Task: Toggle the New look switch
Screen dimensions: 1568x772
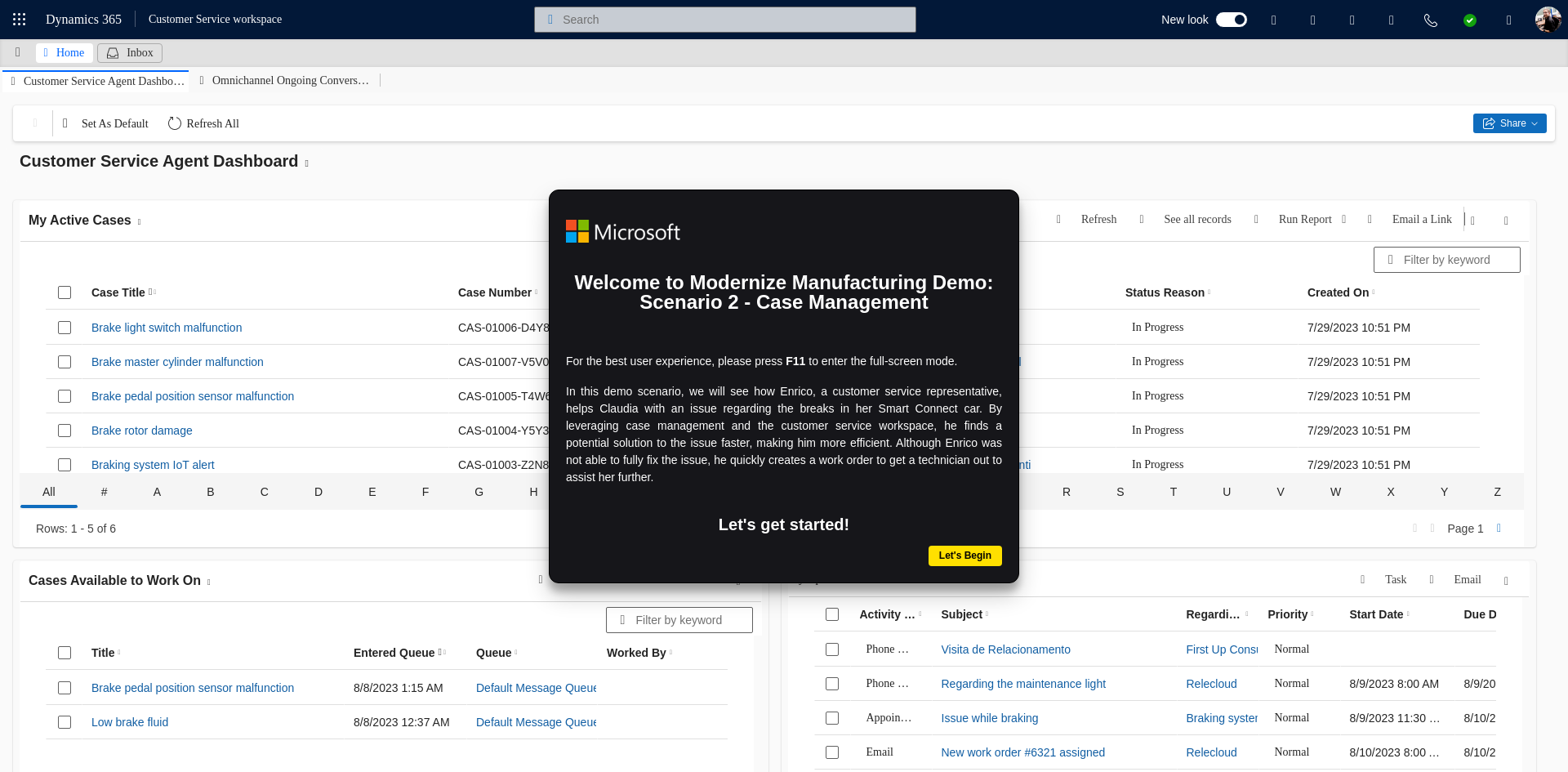Action: 1231,20
